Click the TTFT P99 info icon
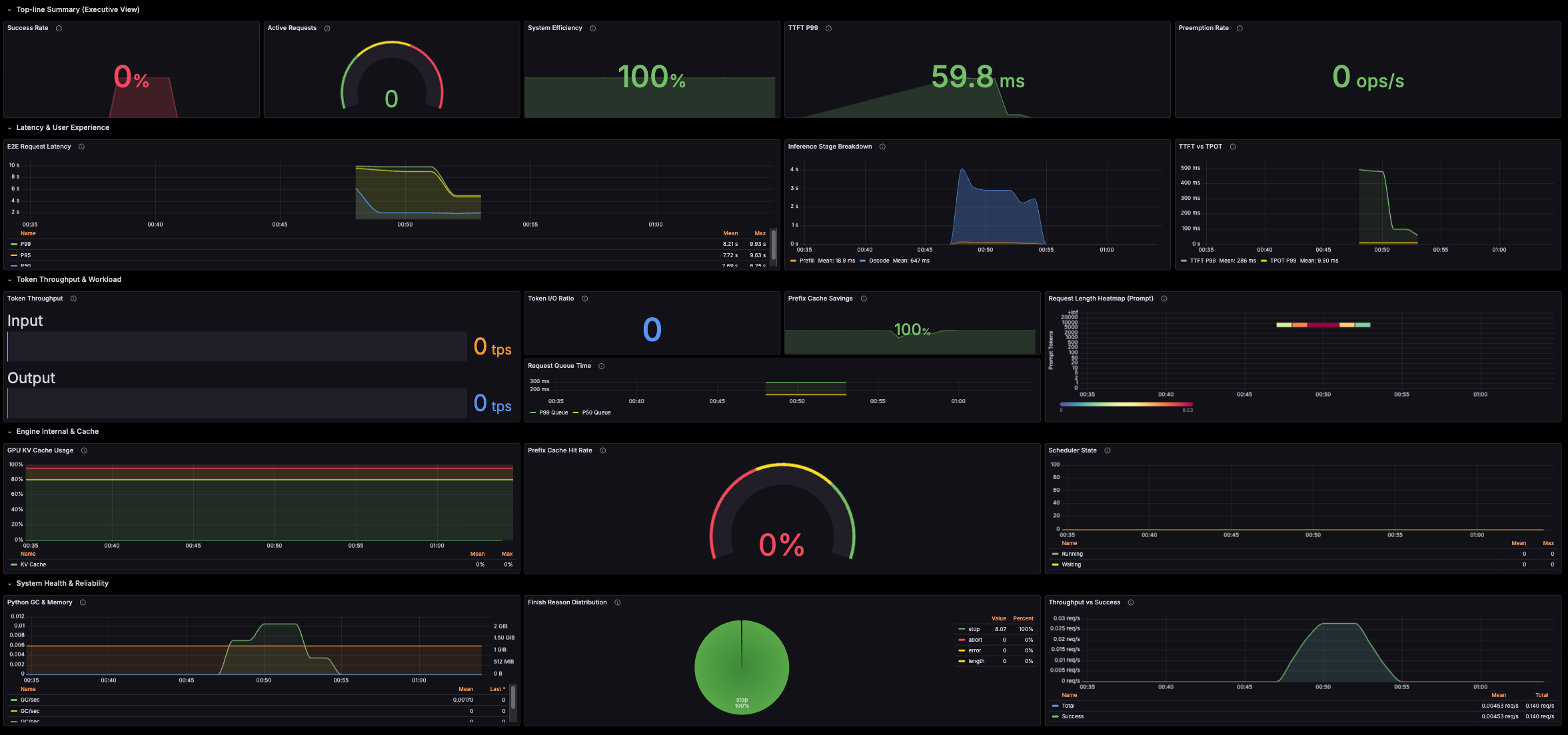Screen dimensions: 1568x735 828,28
